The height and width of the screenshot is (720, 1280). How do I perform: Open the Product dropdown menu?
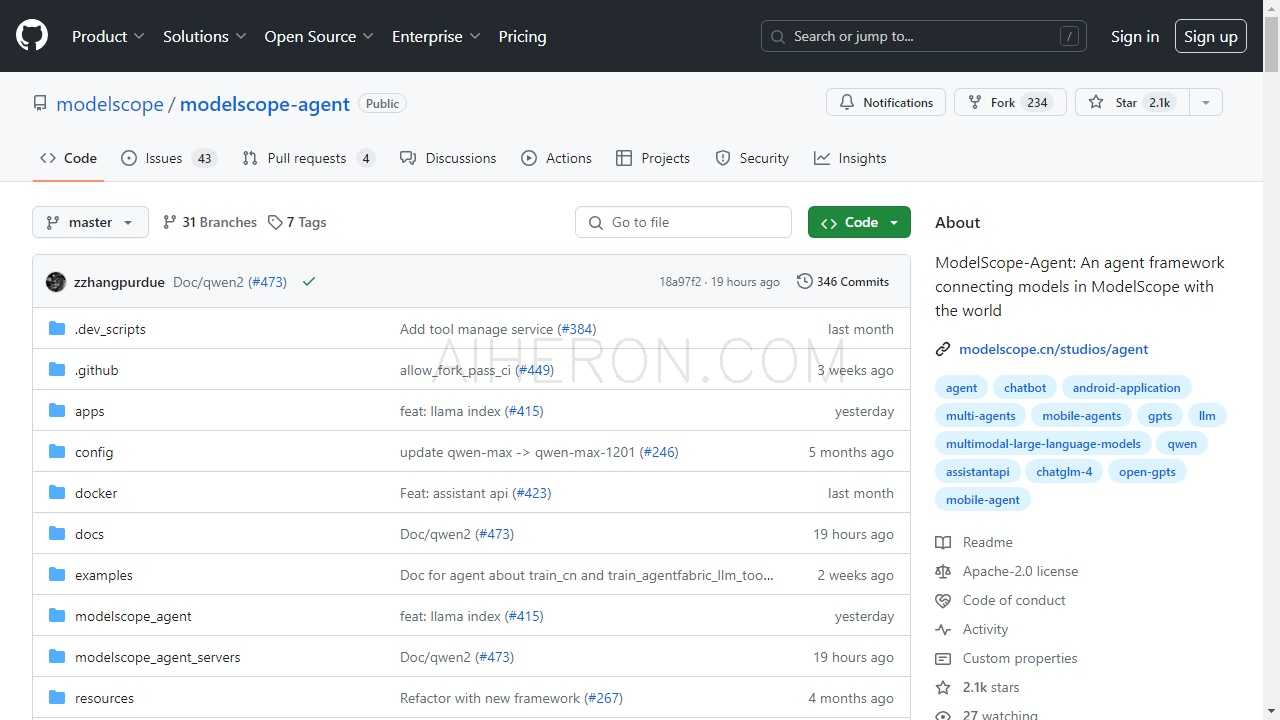tap(108, 36)
